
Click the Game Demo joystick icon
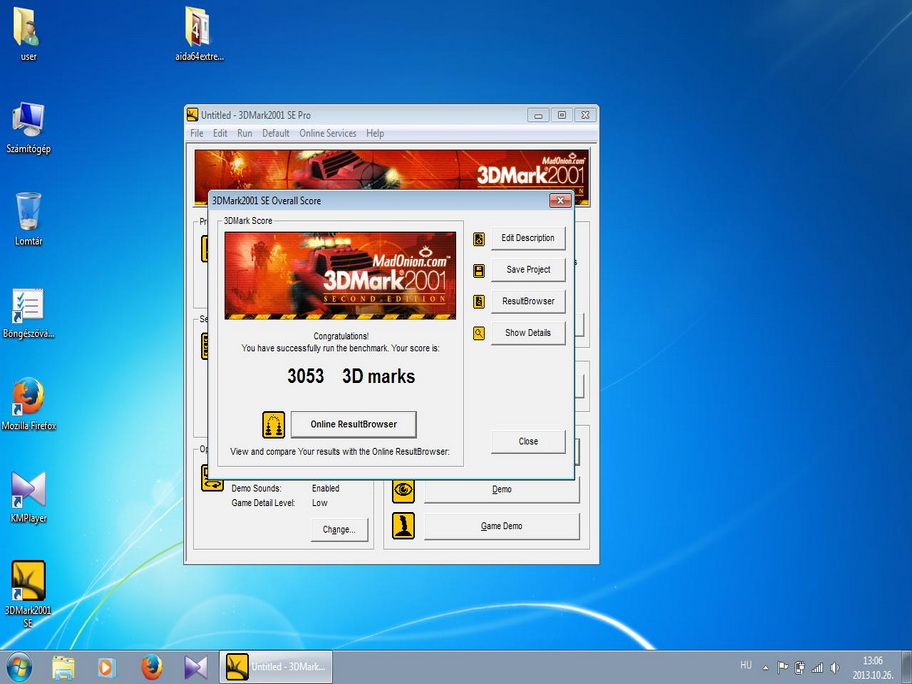(403, 525)
